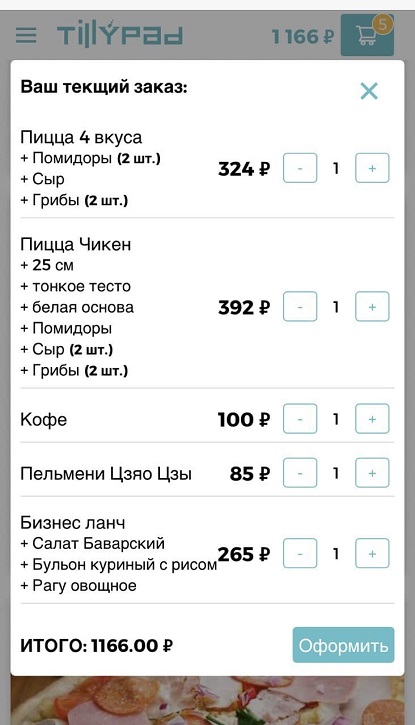415x725 pixels.
Task: Select the Бизнес ланч item name
Action: pos(73,522)
